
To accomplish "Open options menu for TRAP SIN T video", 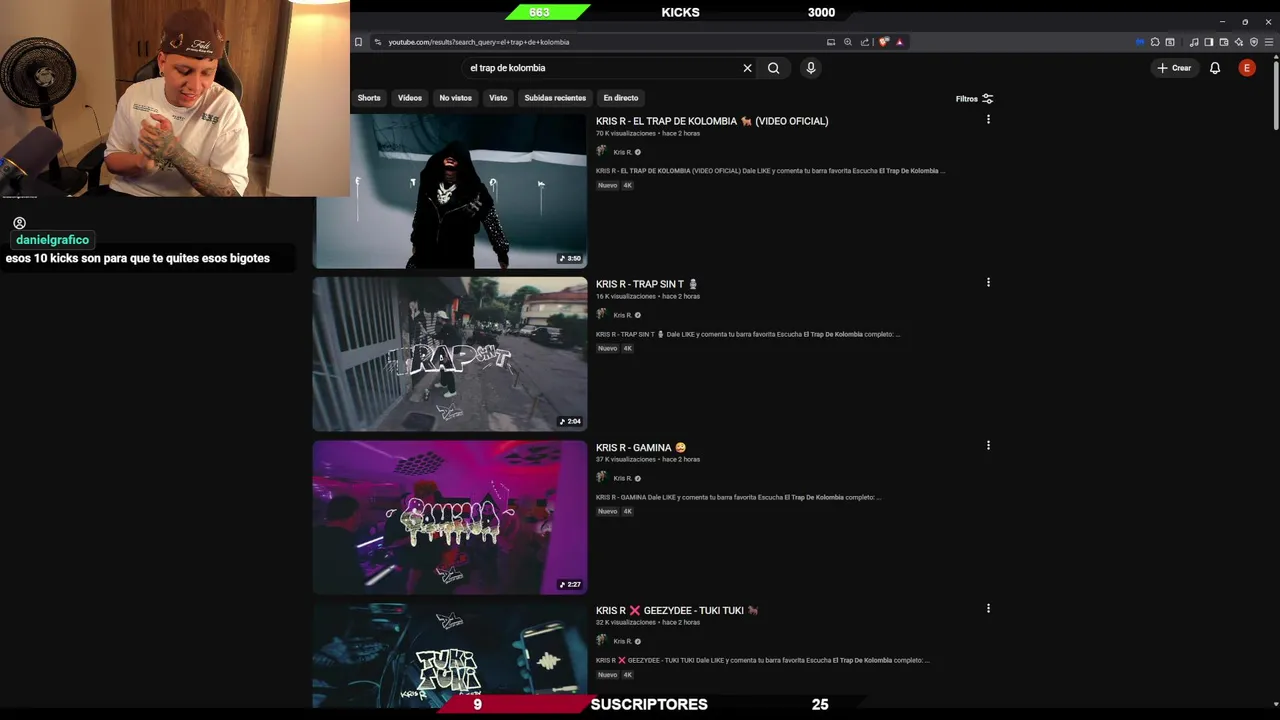I will coord(988,282).
